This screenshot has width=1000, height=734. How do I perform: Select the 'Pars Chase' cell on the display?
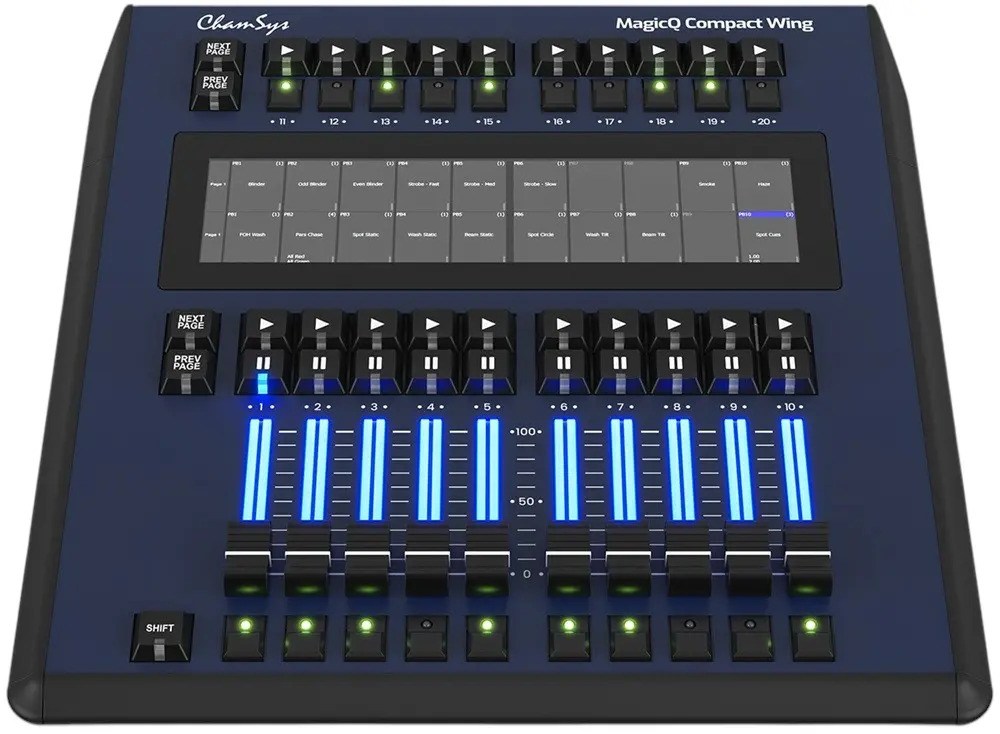tap(309, 236)
